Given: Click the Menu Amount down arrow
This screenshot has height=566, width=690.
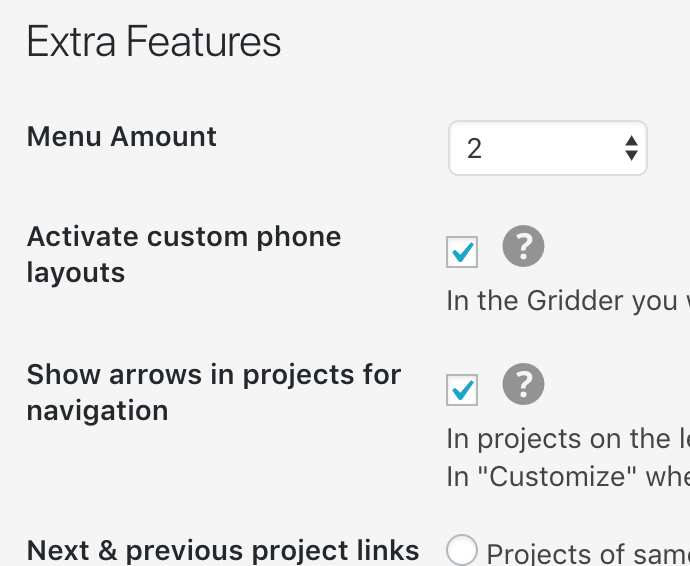Looking at the screenshot, I should tap(631, 156).
